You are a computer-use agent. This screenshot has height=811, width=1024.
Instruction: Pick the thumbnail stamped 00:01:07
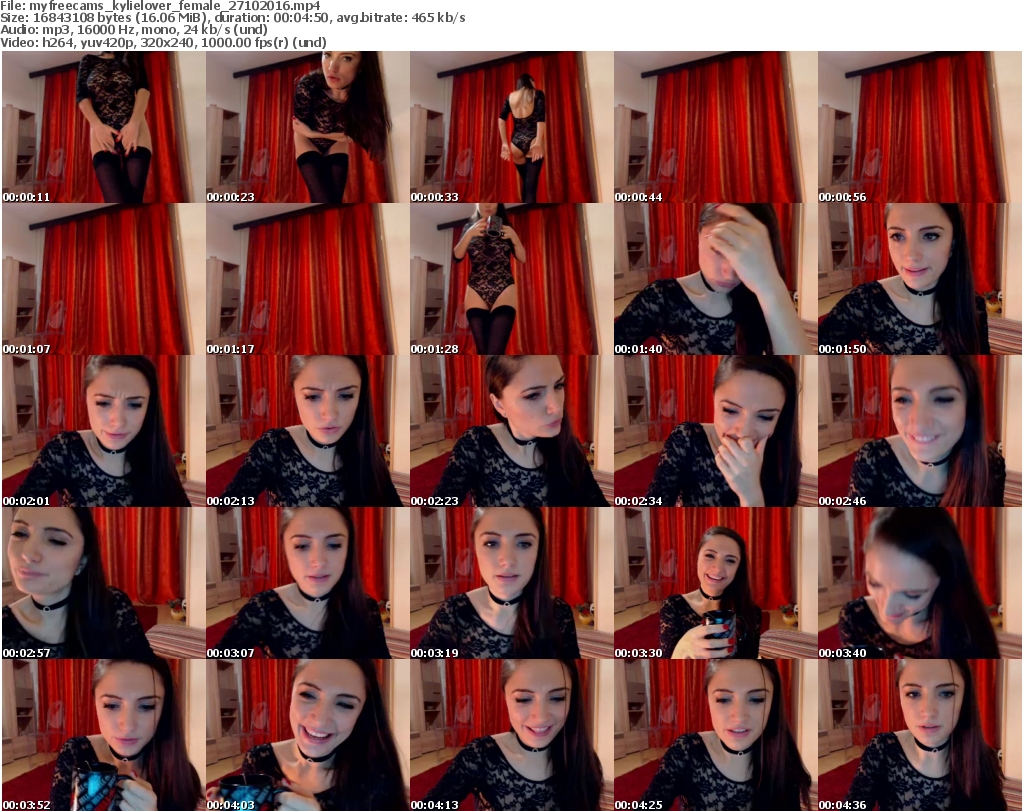(103, 279)
